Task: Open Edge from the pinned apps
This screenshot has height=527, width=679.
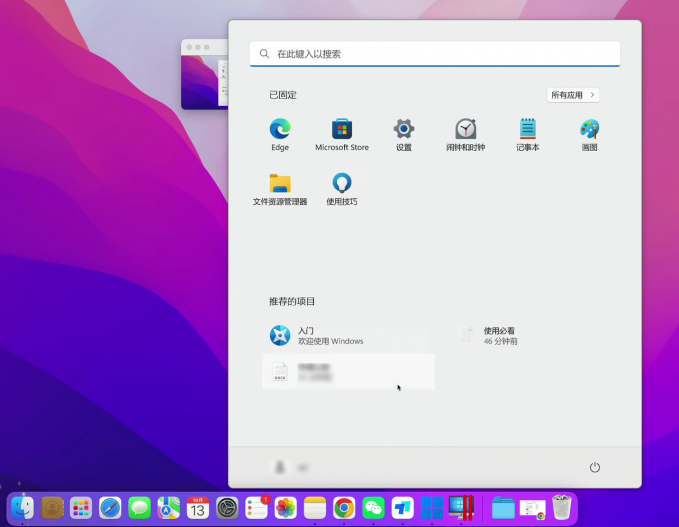Action: pos(280,134)
